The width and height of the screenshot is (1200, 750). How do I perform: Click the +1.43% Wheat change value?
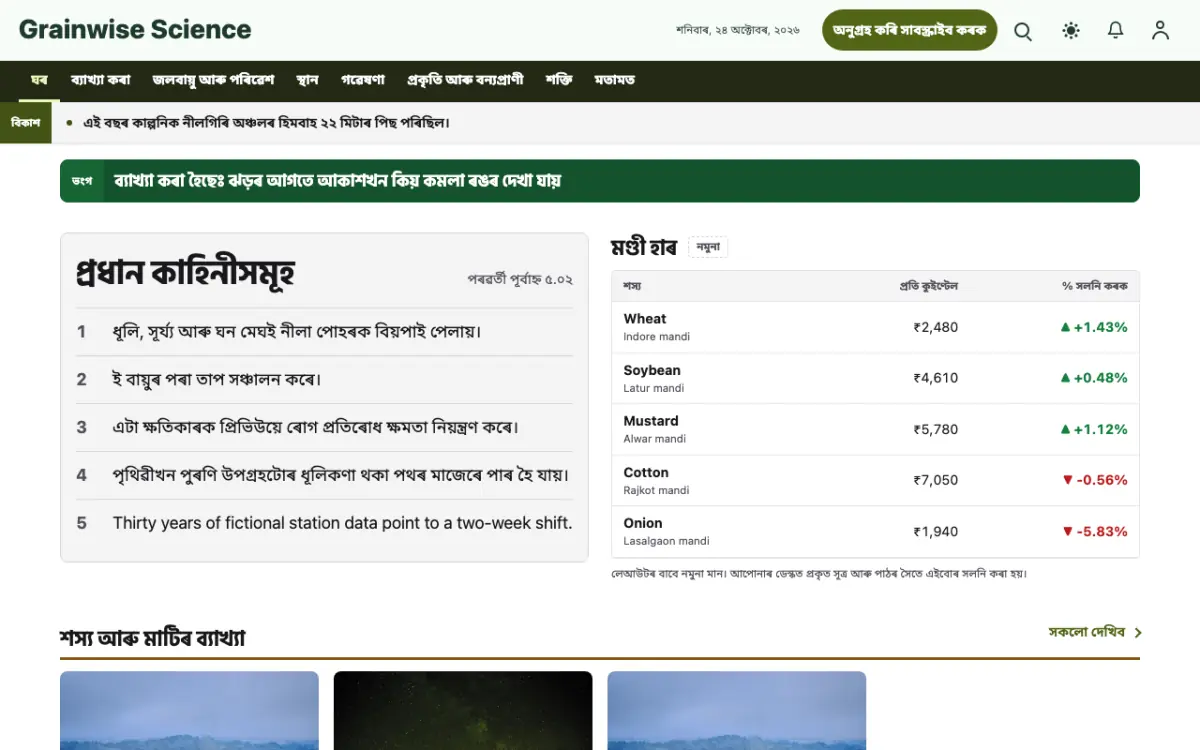(x=1093, y=327)
